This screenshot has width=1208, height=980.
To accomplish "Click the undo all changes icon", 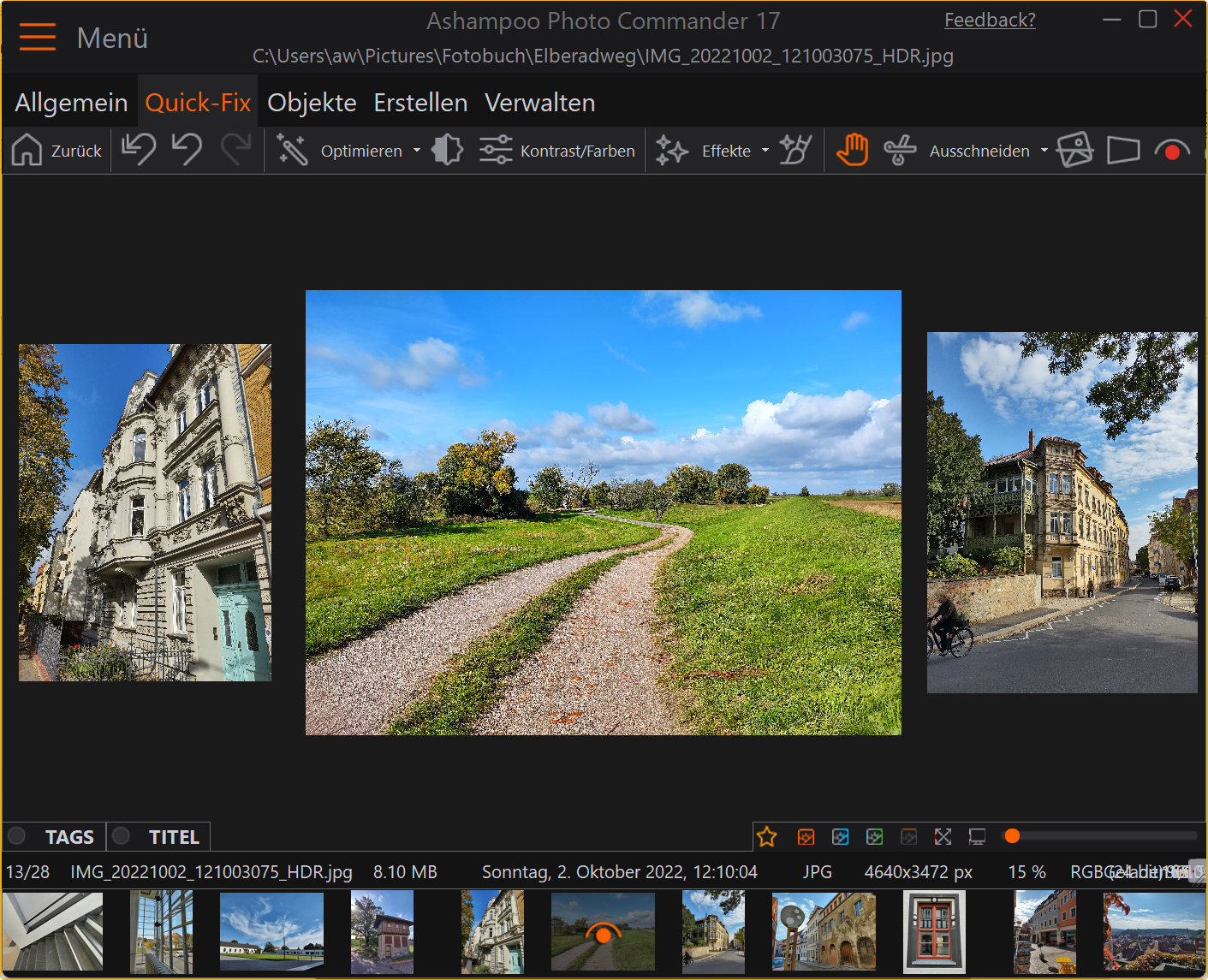I will (138, 150).
